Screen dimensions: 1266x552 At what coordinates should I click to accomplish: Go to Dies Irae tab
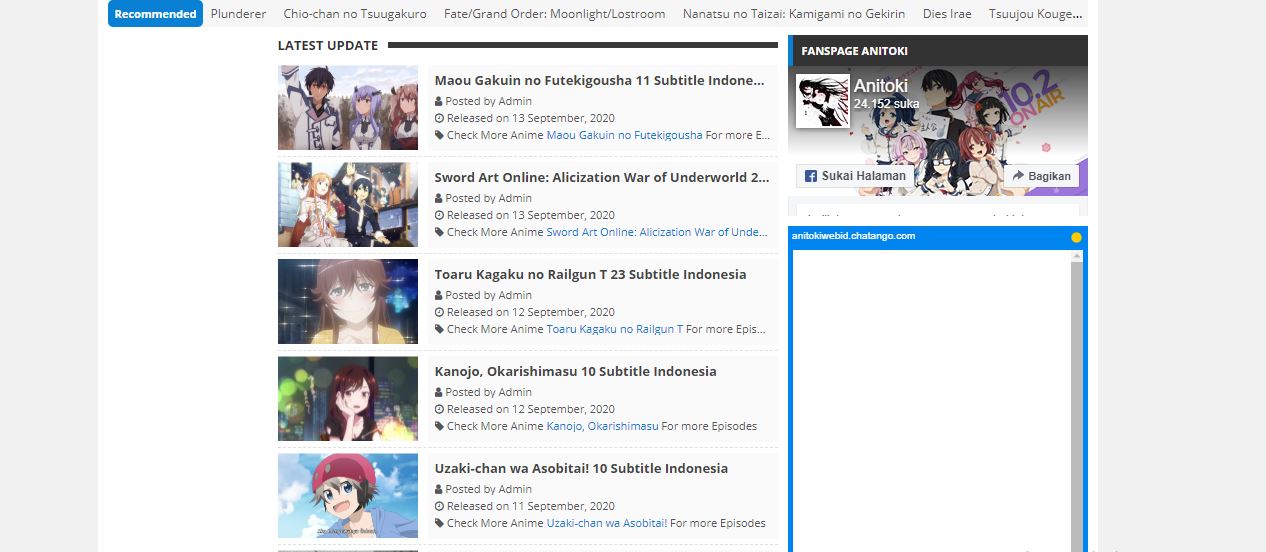tap(946, 14)
